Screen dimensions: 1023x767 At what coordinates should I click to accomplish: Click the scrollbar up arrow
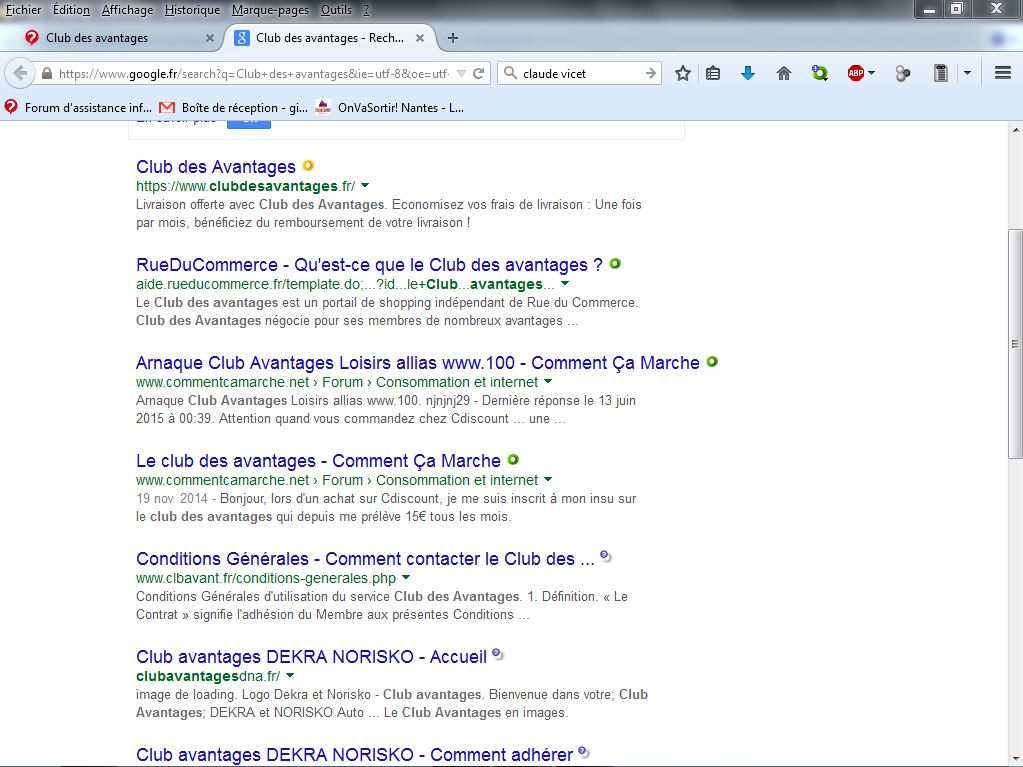pyautogui.click(x=1015, y=129)
